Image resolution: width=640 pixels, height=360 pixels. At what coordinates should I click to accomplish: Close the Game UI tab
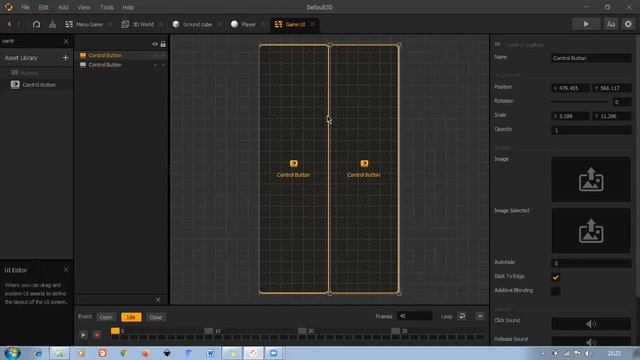(313, 24)
